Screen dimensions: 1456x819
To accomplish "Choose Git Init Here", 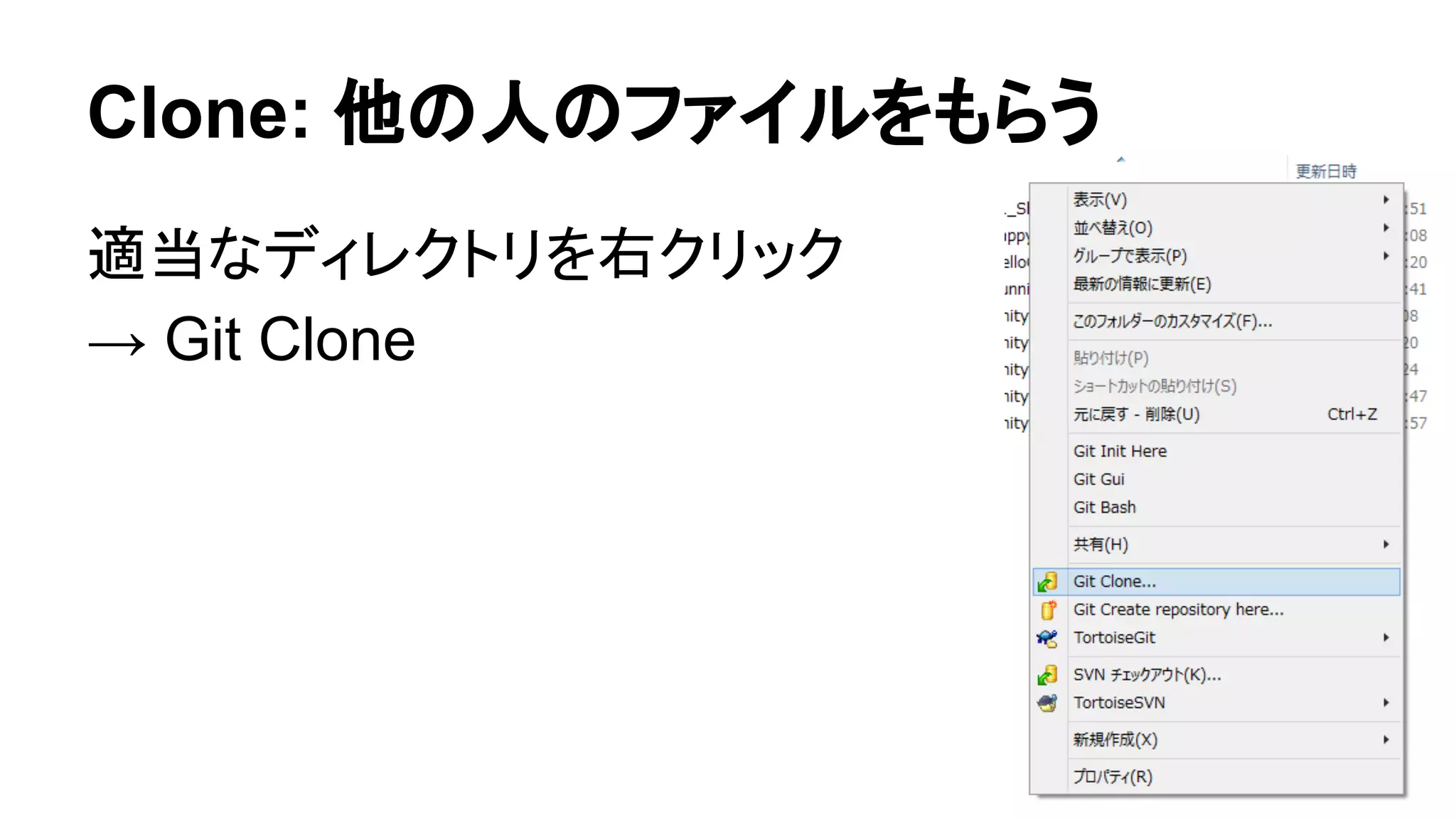I will click(1216, 451).
